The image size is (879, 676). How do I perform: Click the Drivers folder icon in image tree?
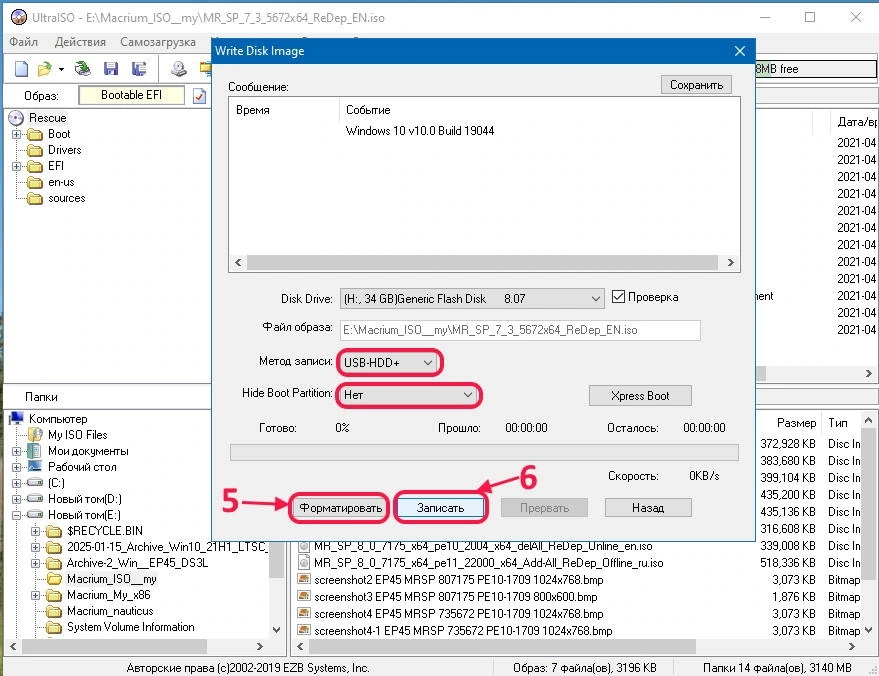tap(35, 150)
